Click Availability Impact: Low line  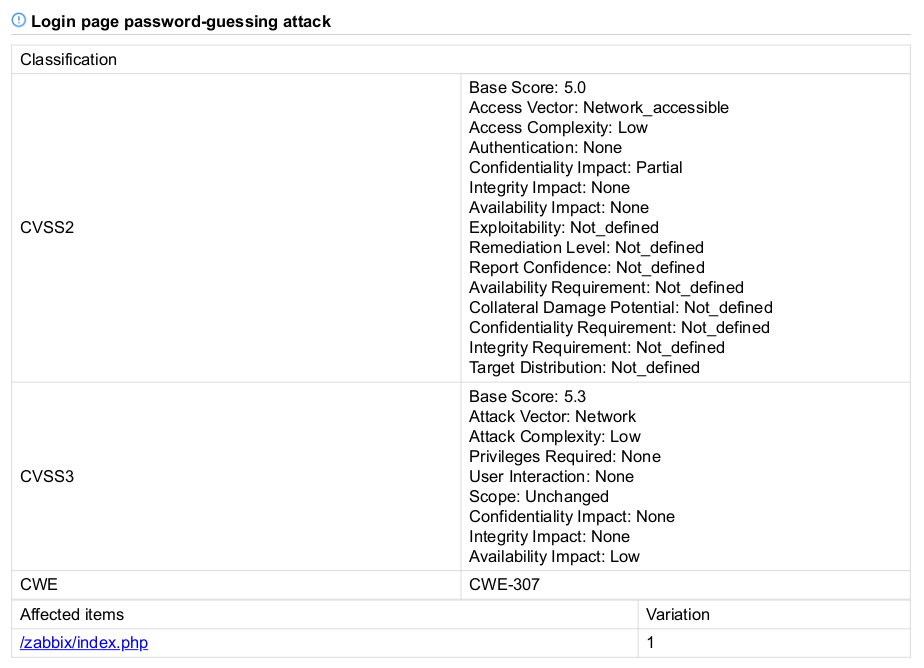554,557
